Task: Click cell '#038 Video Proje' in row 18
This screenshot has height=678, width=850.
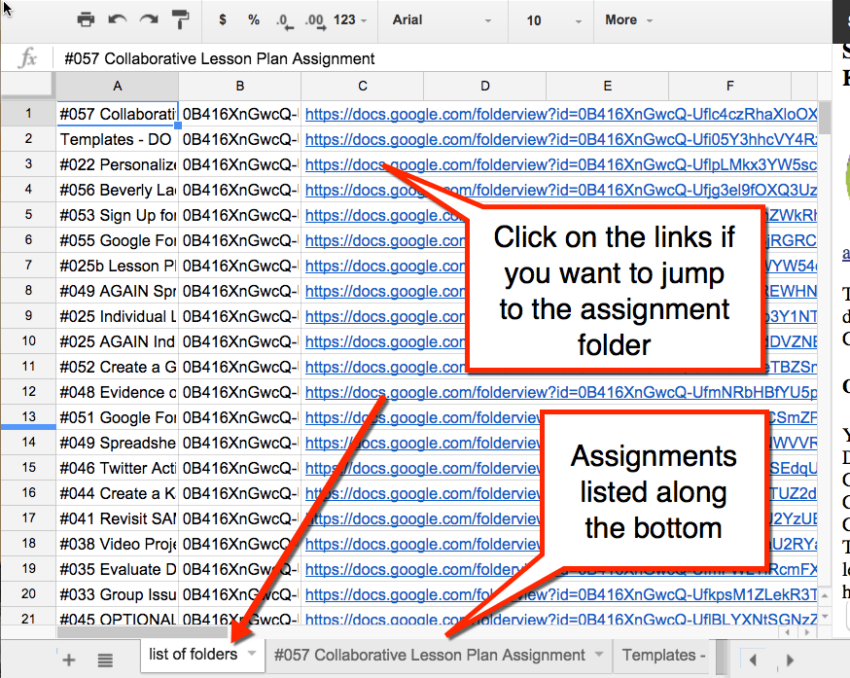Action: (117, 544)
